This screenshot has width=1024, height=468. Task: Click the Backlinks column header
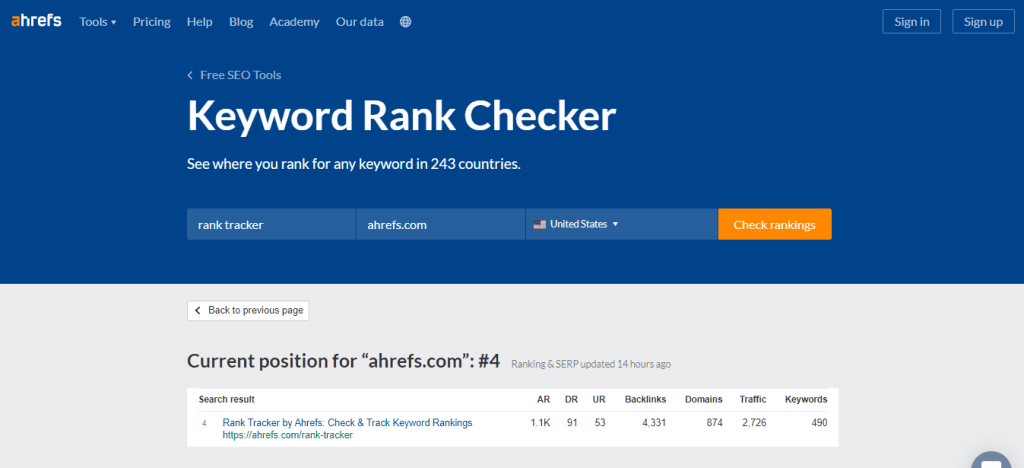pos(645,399)
